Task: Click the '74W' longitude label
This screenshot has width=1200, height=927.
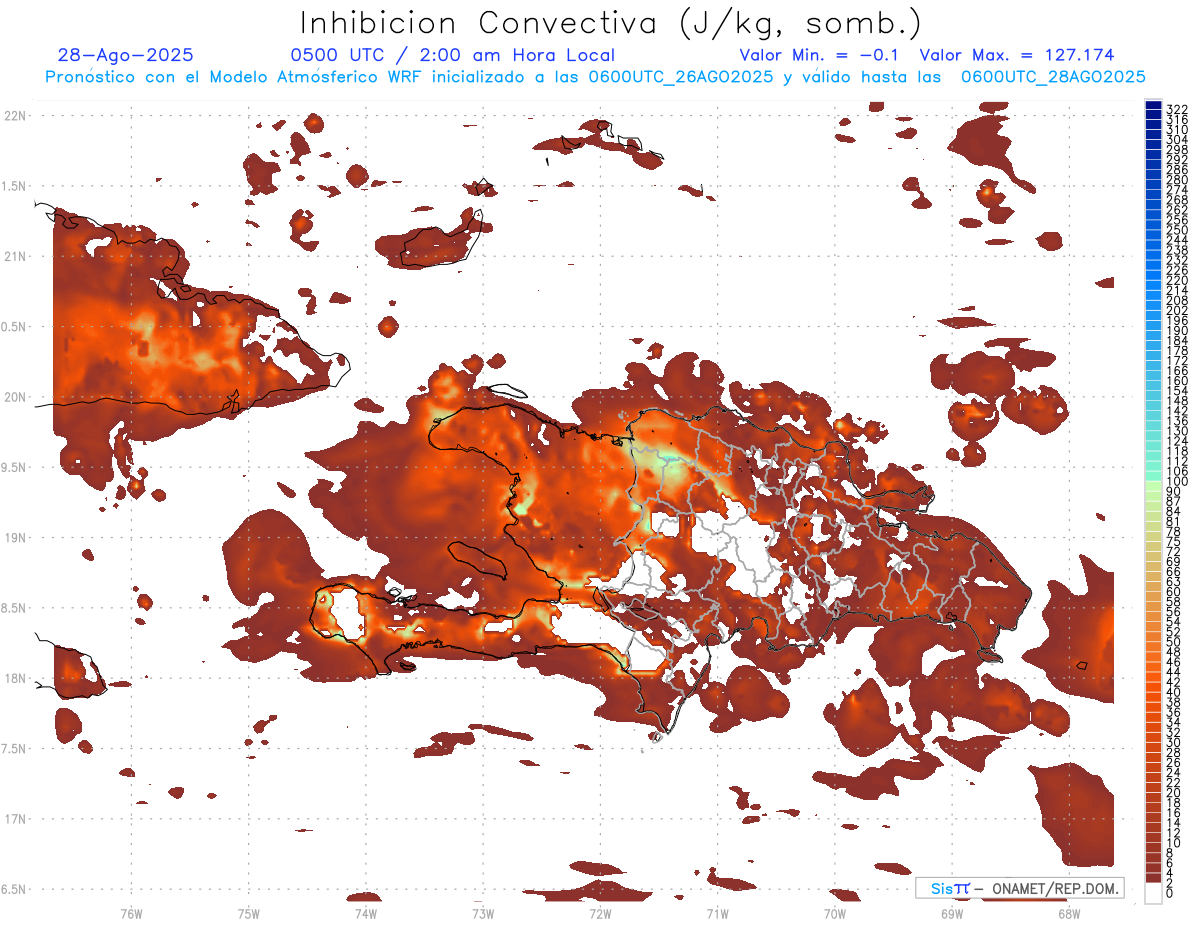Action: pyautogui.click(x=365, y=913)
